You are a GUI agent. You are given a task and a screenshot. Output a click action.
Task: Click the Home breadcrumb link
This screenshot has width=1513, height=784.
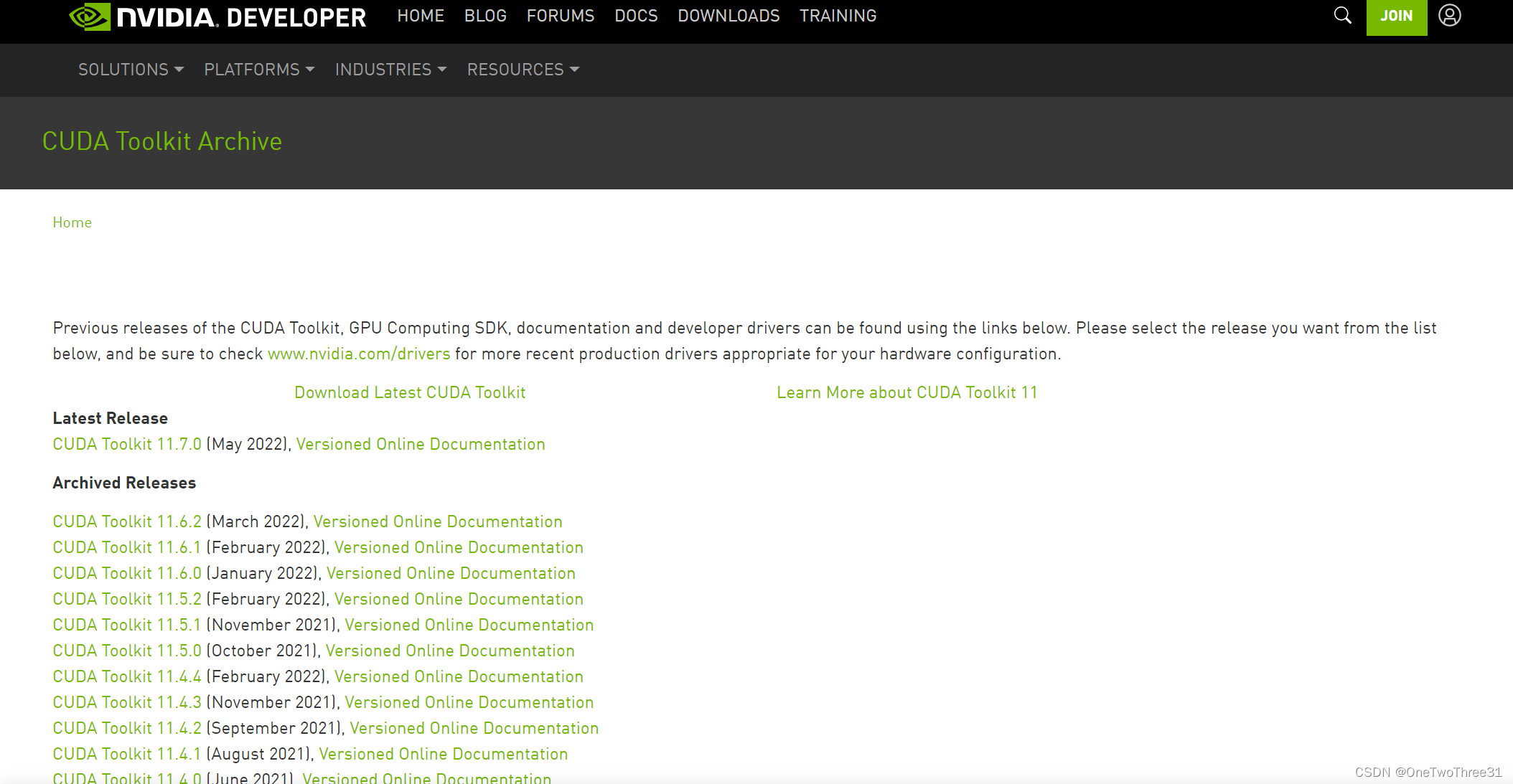[x=72, y=222]
